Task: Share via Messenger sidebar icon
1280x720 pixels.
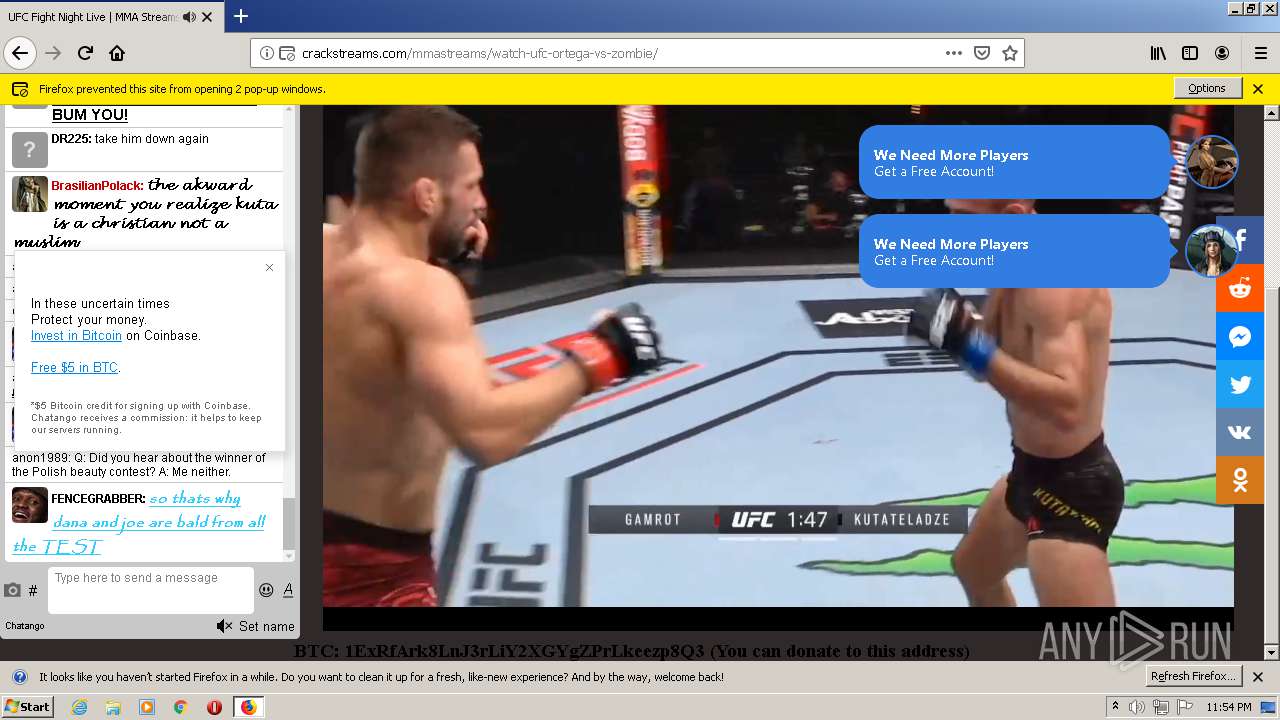Action: [1240, 336]
